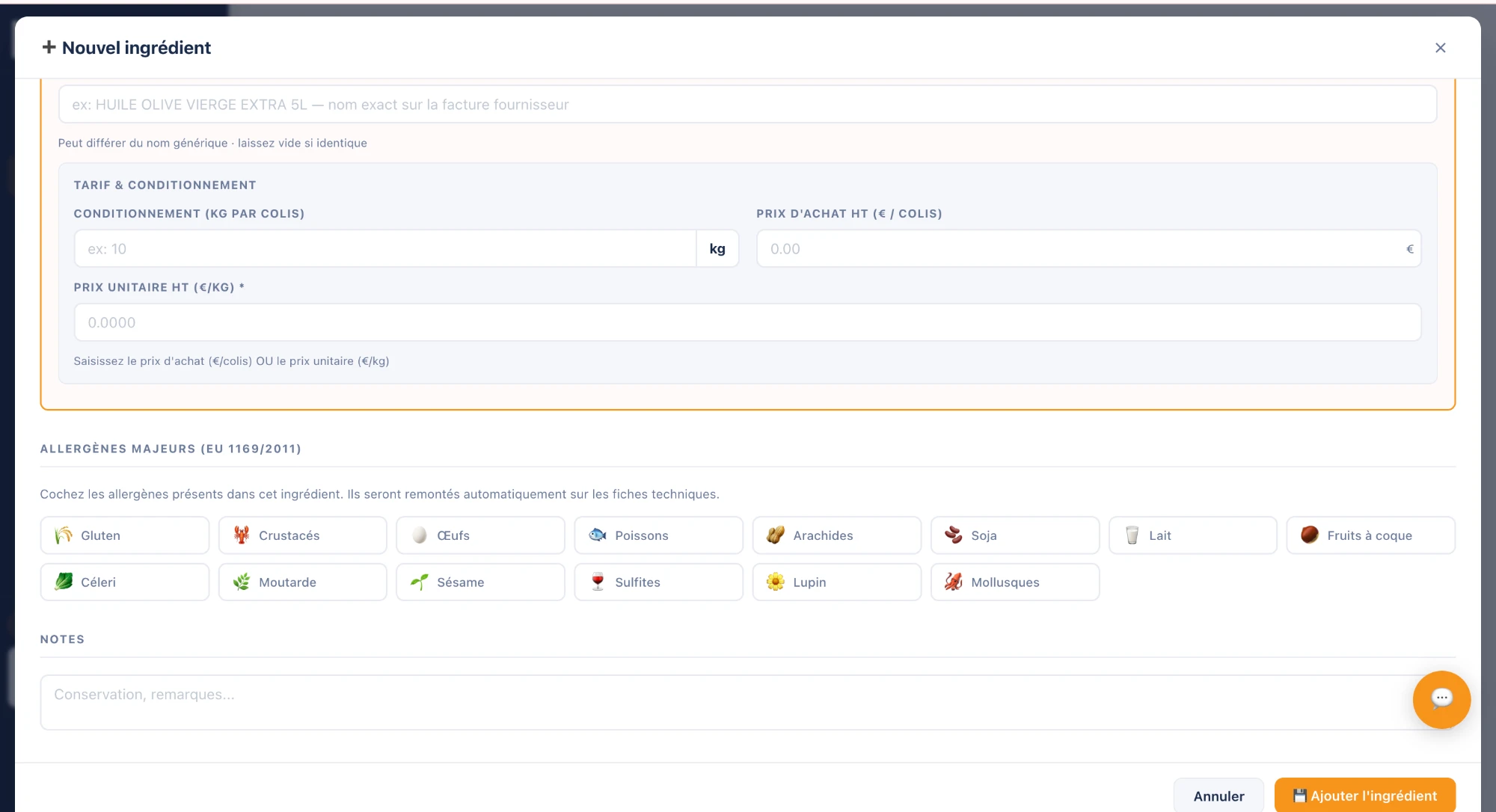Image resolution: width=1496 pixels, height=812 pixels.
Task: Open the orange chat bubble widget
Action: pos(1441,699)
